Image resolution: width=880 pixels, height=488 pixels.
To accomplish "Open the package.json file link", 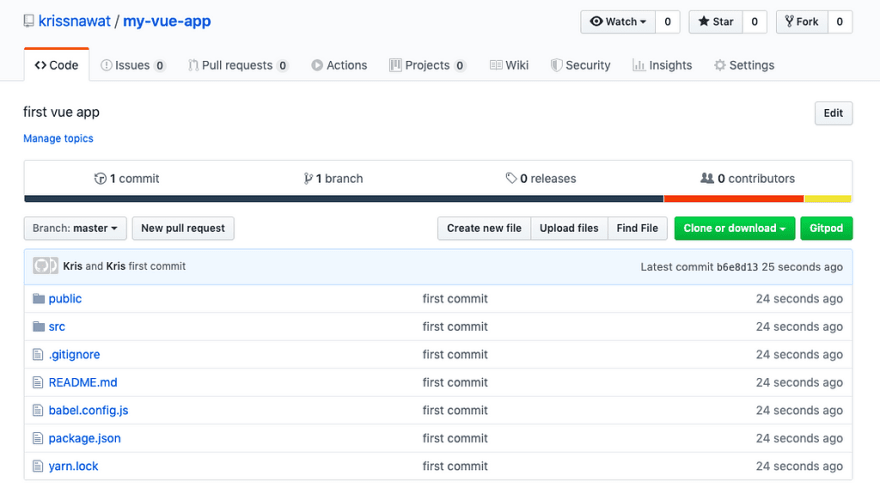I will click(85, 439).
